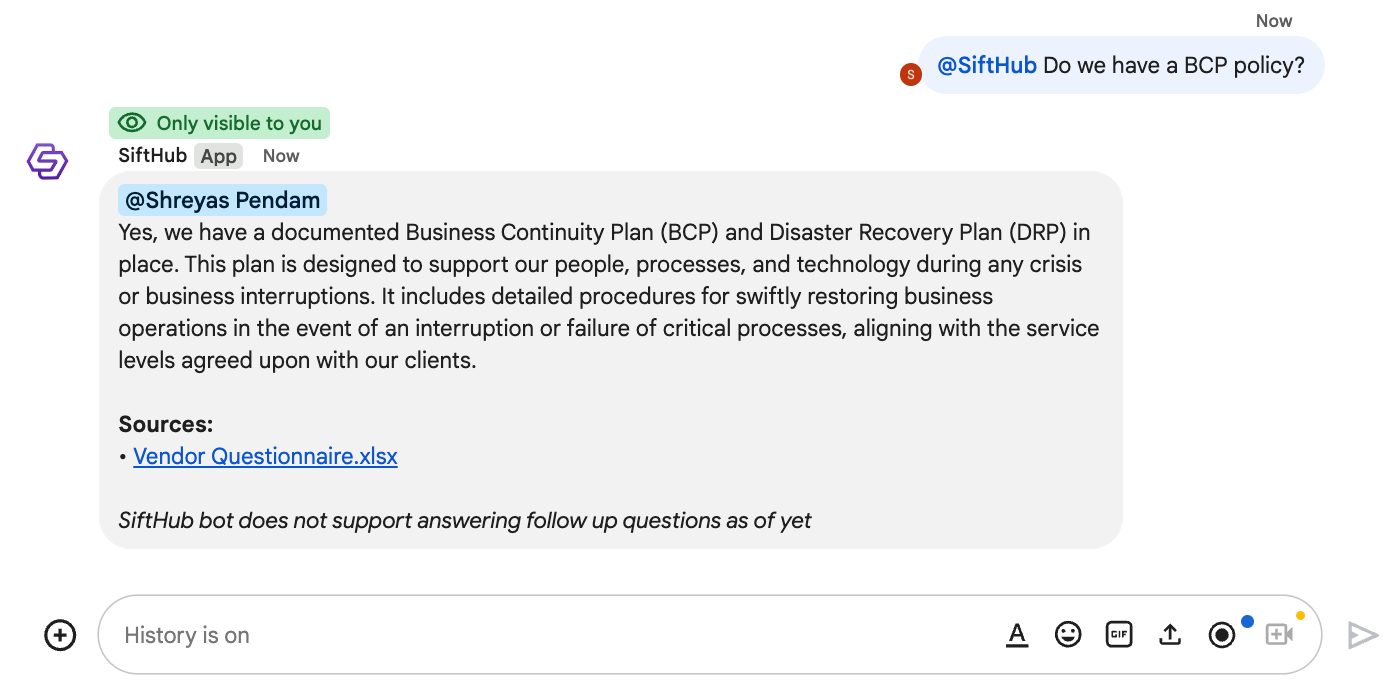Open the GIF picker

(x=1119, y=634)
